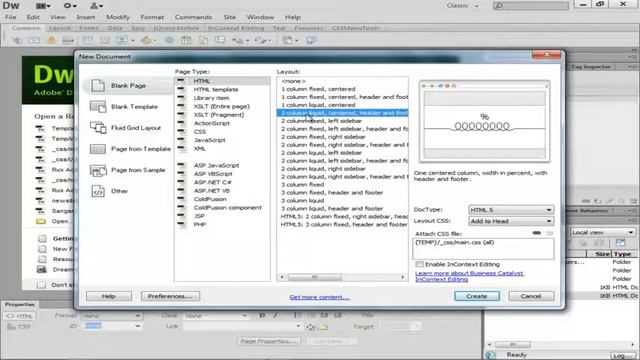
Task: Select JSP page type
Action: point(199,216)
